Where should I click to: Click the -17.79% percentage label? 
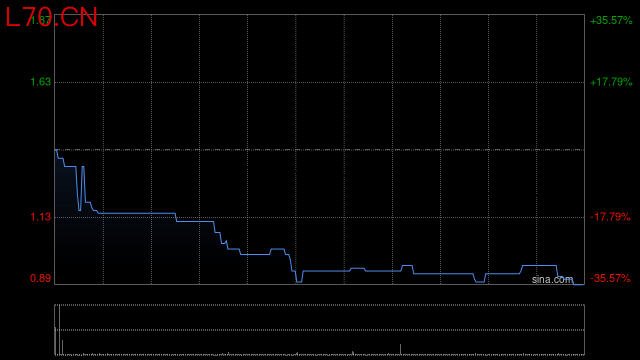coord(610,217)
